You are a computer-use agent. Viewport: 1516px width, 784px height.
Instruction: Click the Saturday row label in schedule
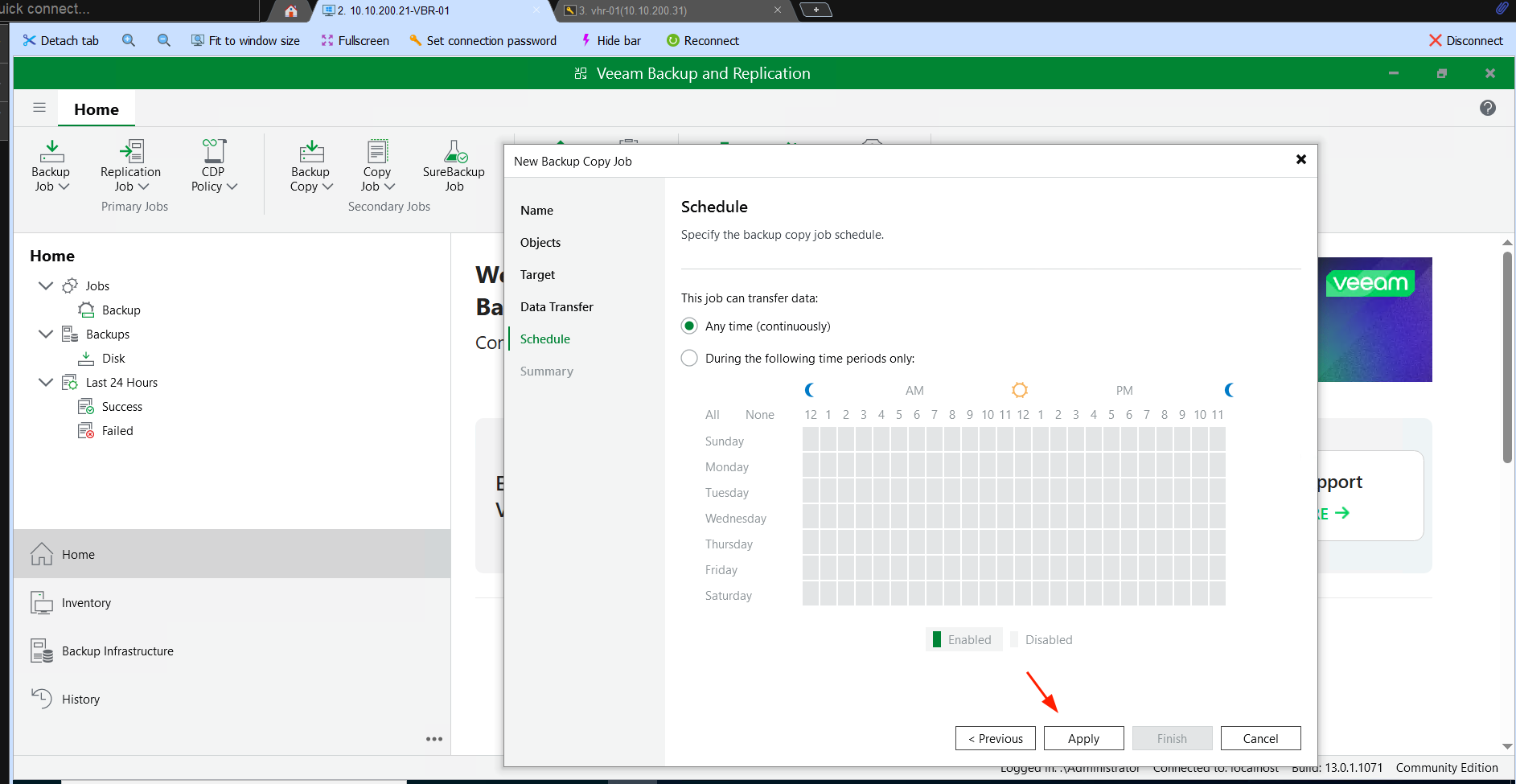point(729,595)
